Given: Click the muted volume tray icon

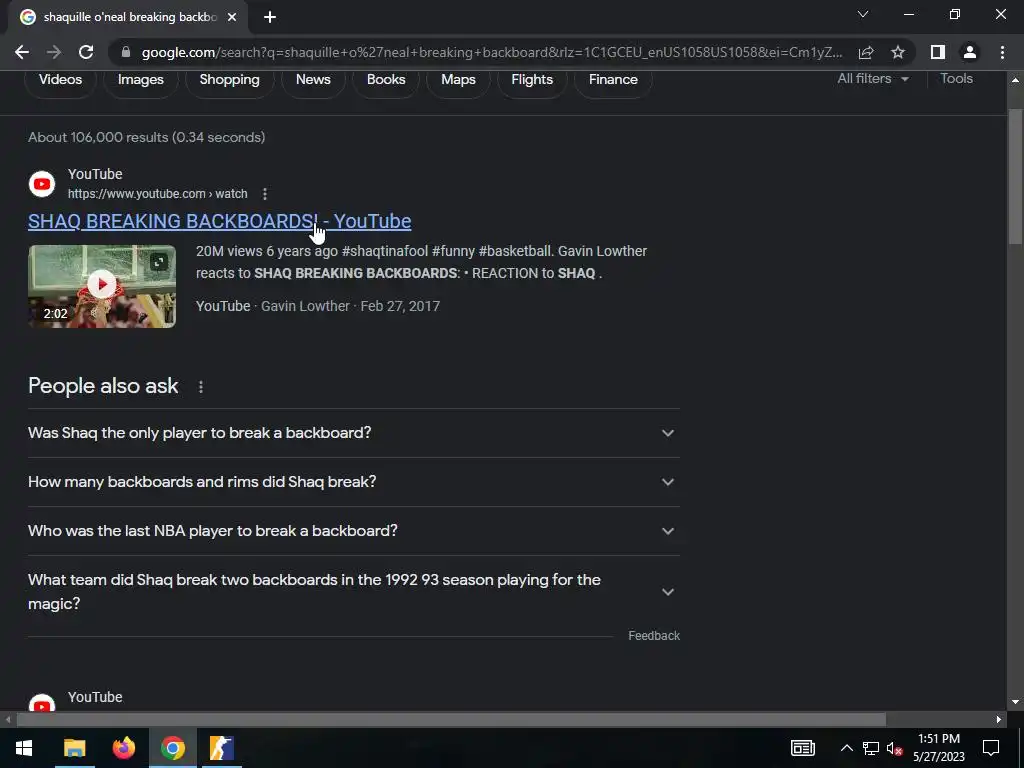Looking at the screenshot, I should click(895, 748).
